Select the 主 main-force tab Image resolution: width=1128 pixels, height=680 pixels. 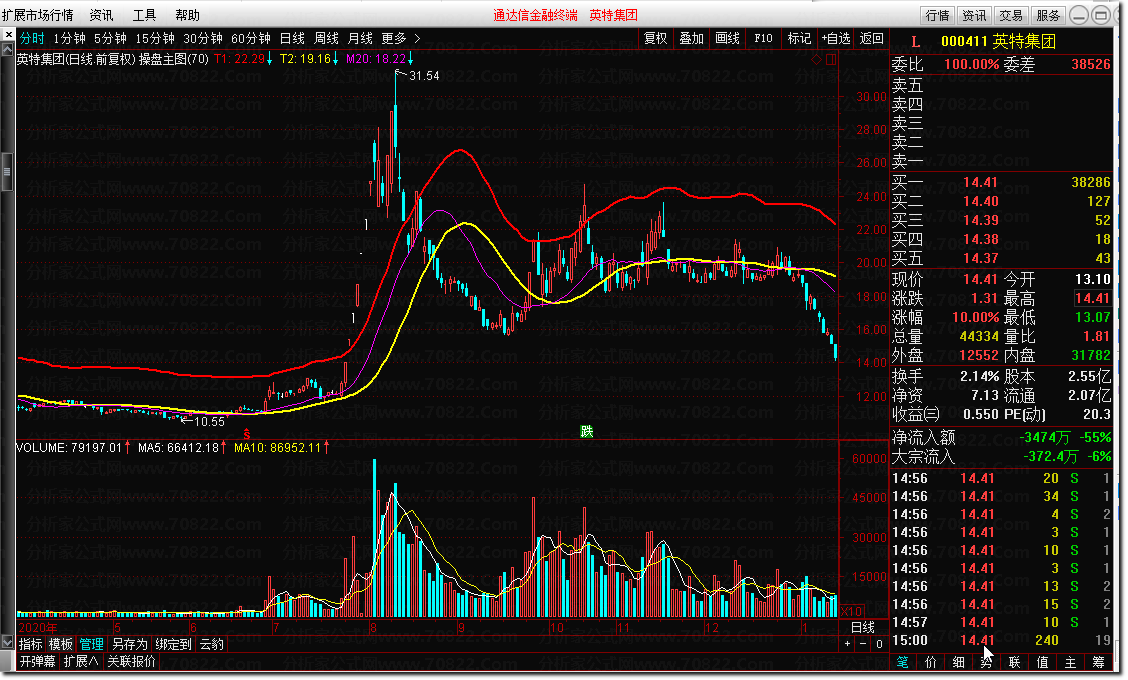coord(1071,662)
